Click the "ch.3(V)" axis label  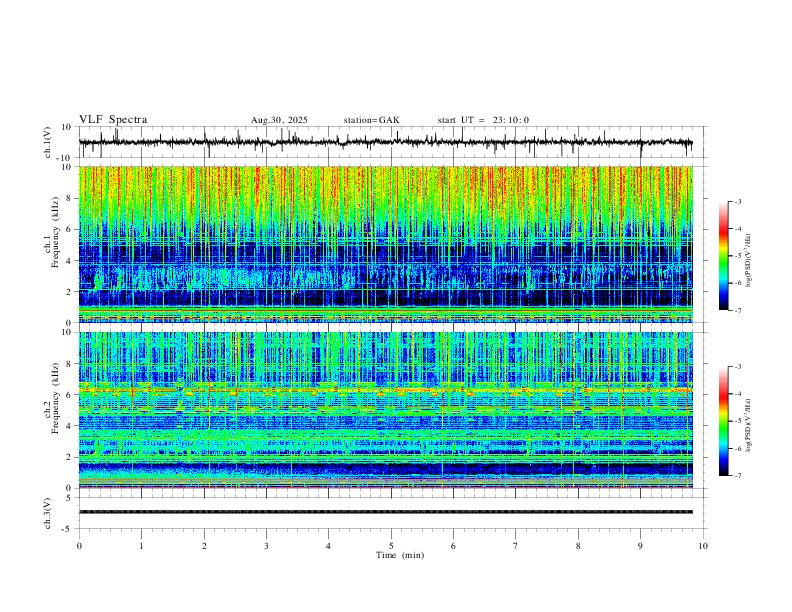pos(47,513)
